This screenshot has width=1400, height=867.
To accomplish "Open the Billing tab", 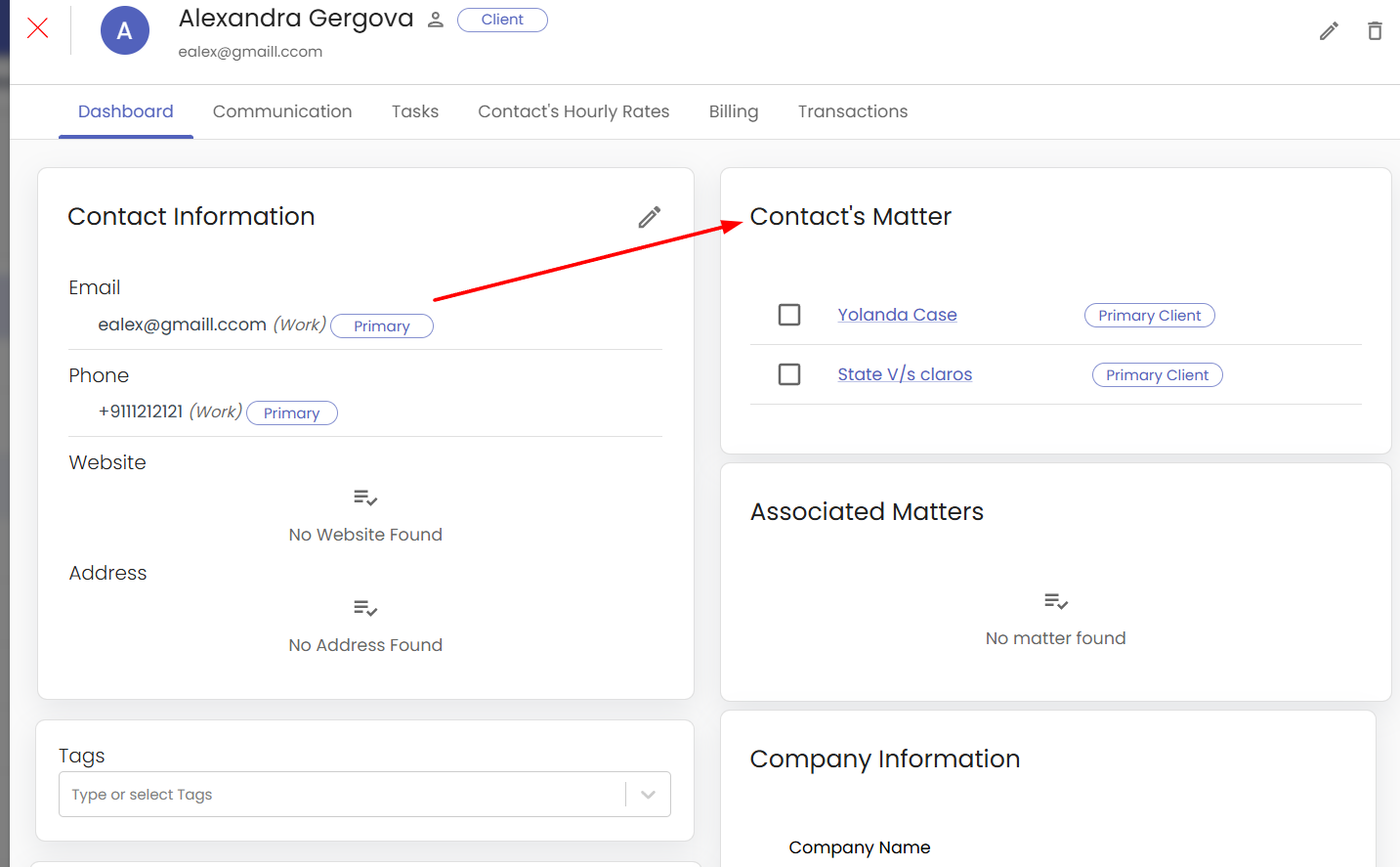I will [x=734, y=111].
